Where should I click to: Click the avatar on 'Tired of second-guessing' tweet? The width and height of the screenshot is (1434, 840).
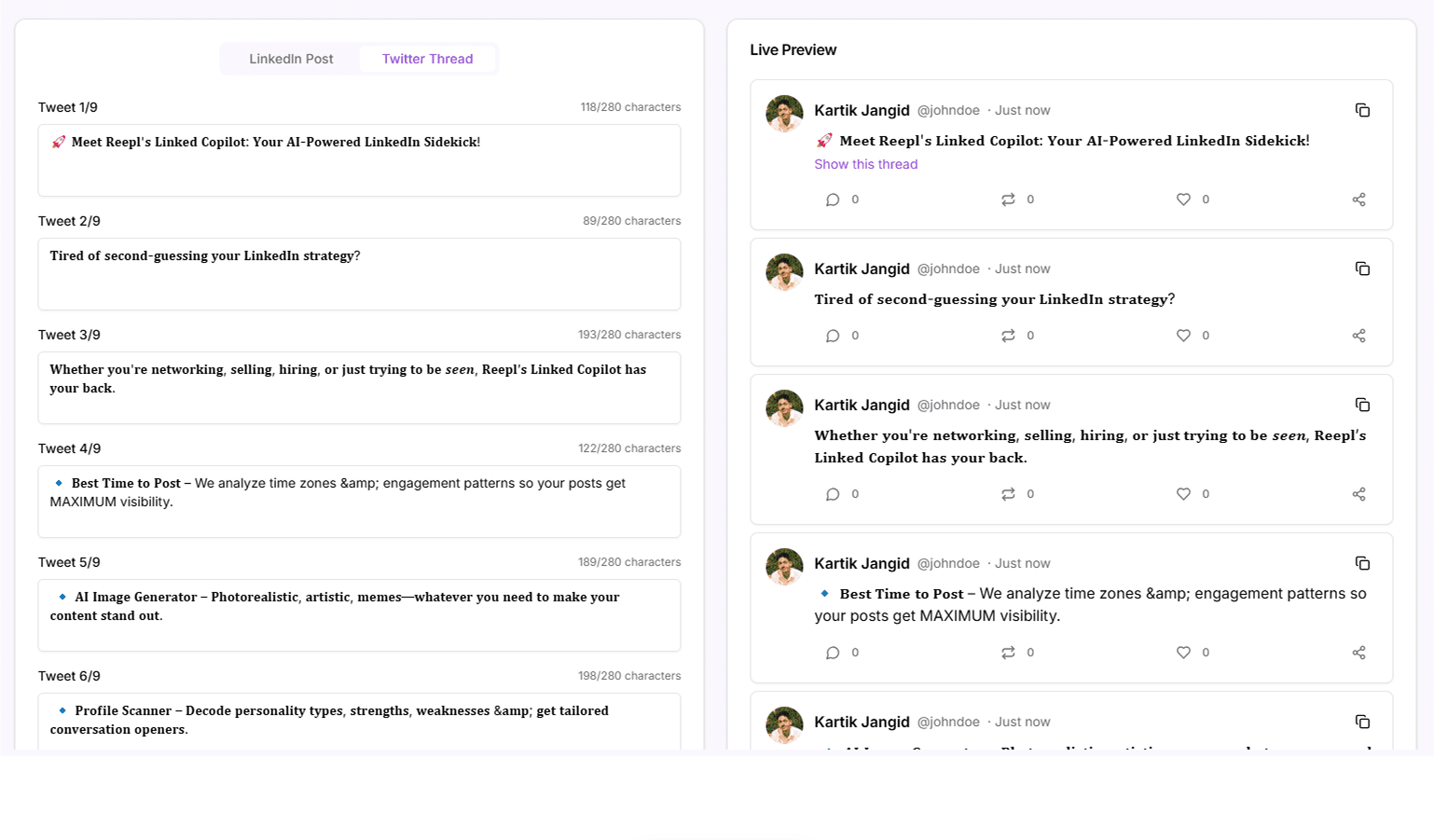tap(784, 272)
